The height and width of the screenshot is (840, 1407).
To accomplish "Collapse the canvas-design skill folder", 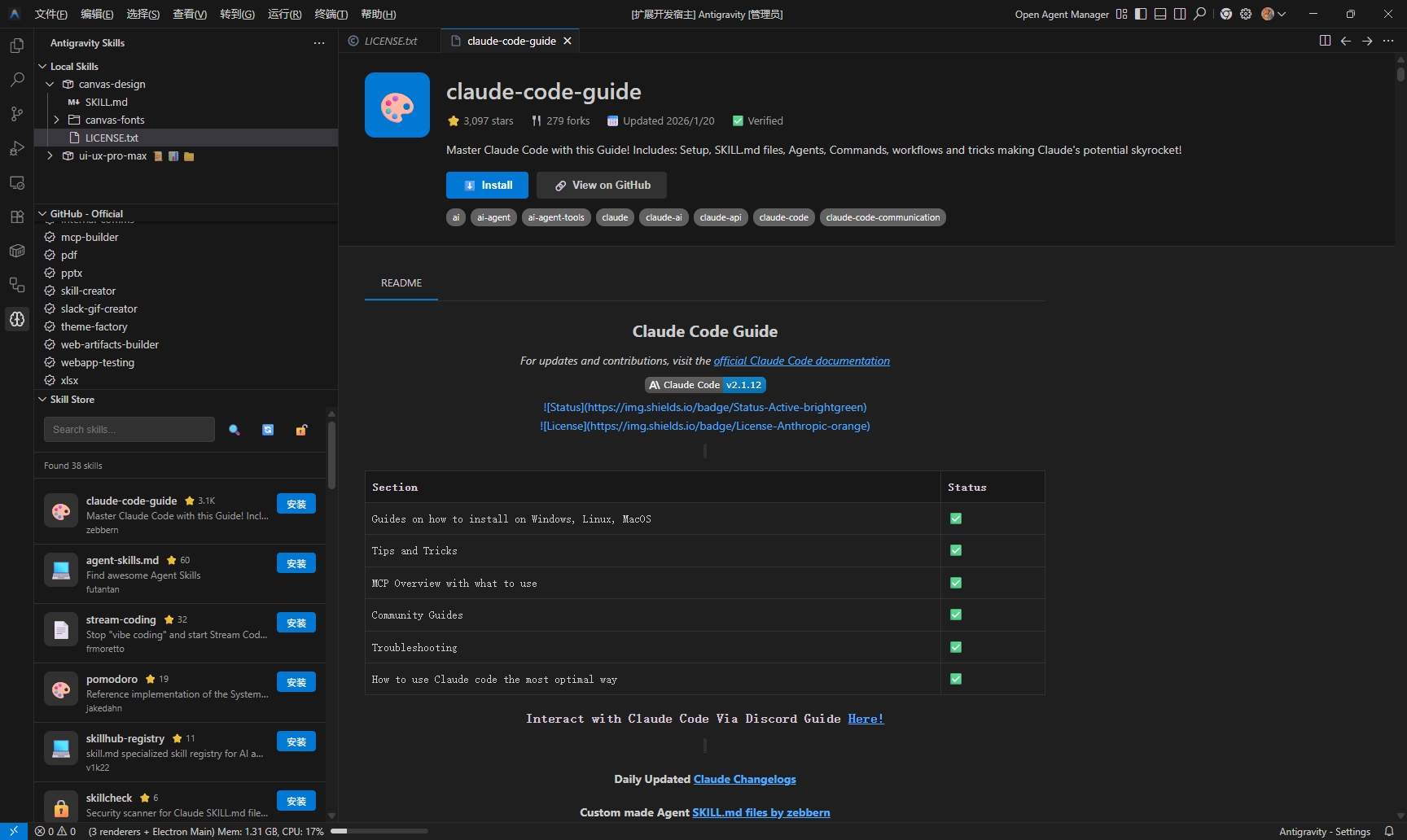I will (50, 84).
